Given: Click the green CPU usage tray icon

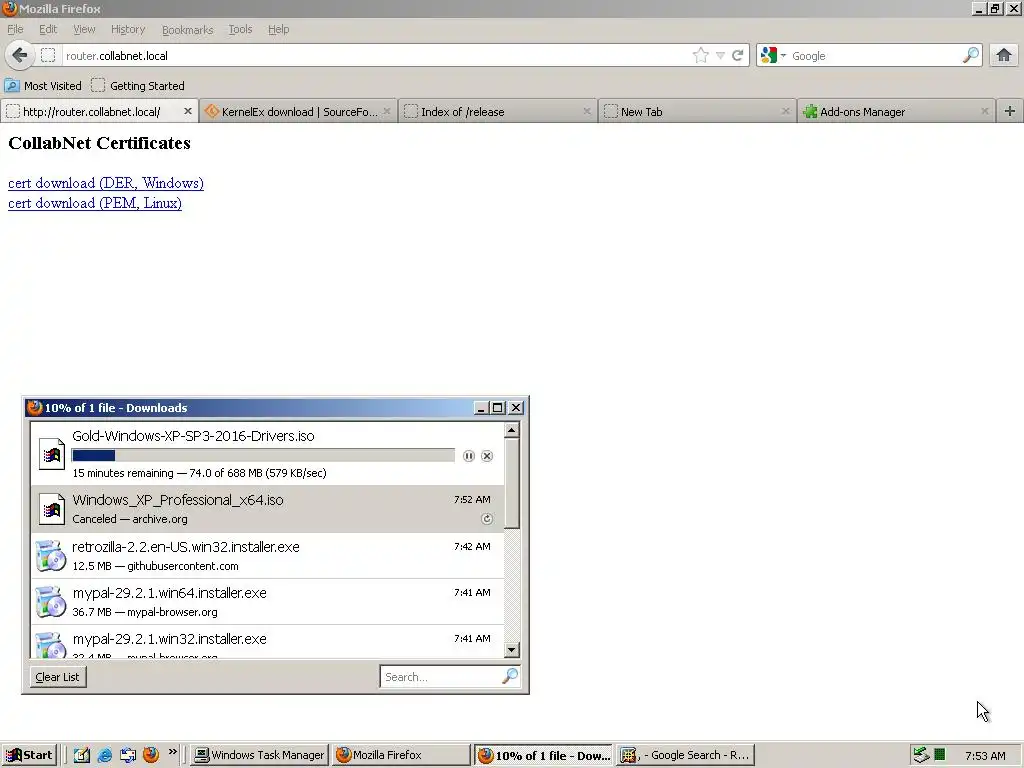Looking at the screenshot, I should [939, 755].
